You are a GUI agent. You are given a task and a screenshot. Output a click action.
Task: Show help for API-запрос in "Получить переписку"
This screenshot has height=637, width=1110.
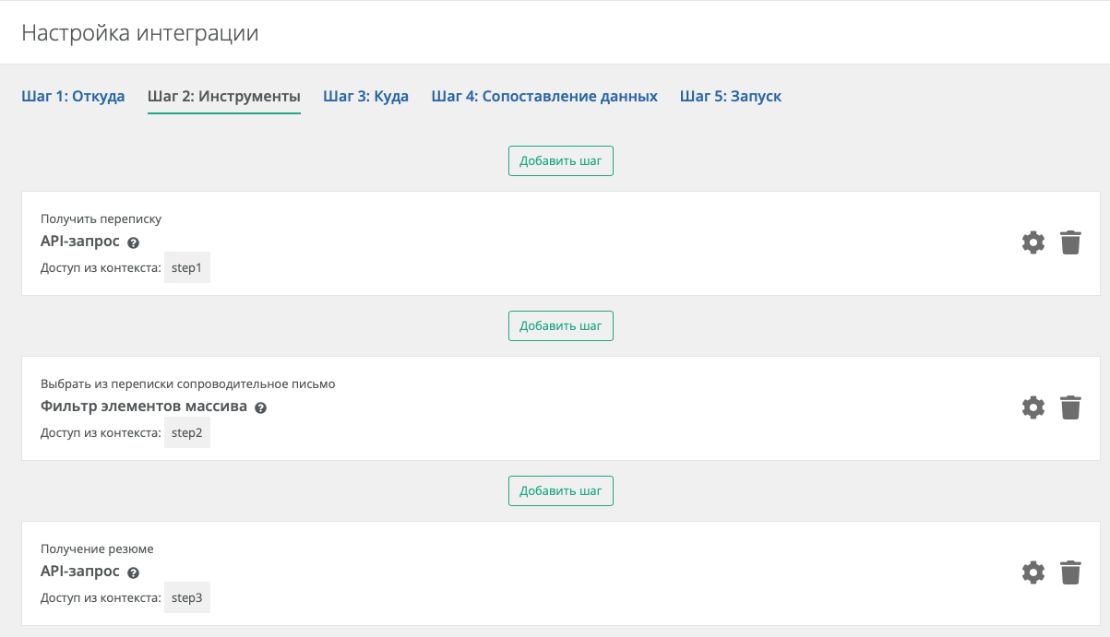pos(133,243)
